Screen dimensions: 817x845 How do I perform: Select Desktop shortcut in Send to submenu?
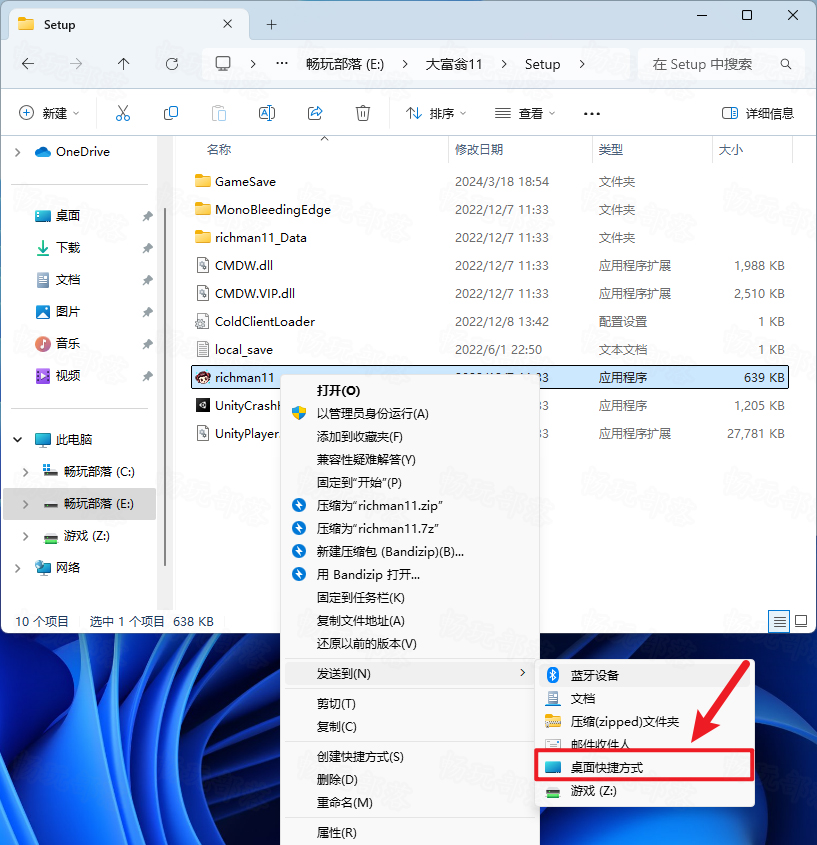tap(644, 767)
